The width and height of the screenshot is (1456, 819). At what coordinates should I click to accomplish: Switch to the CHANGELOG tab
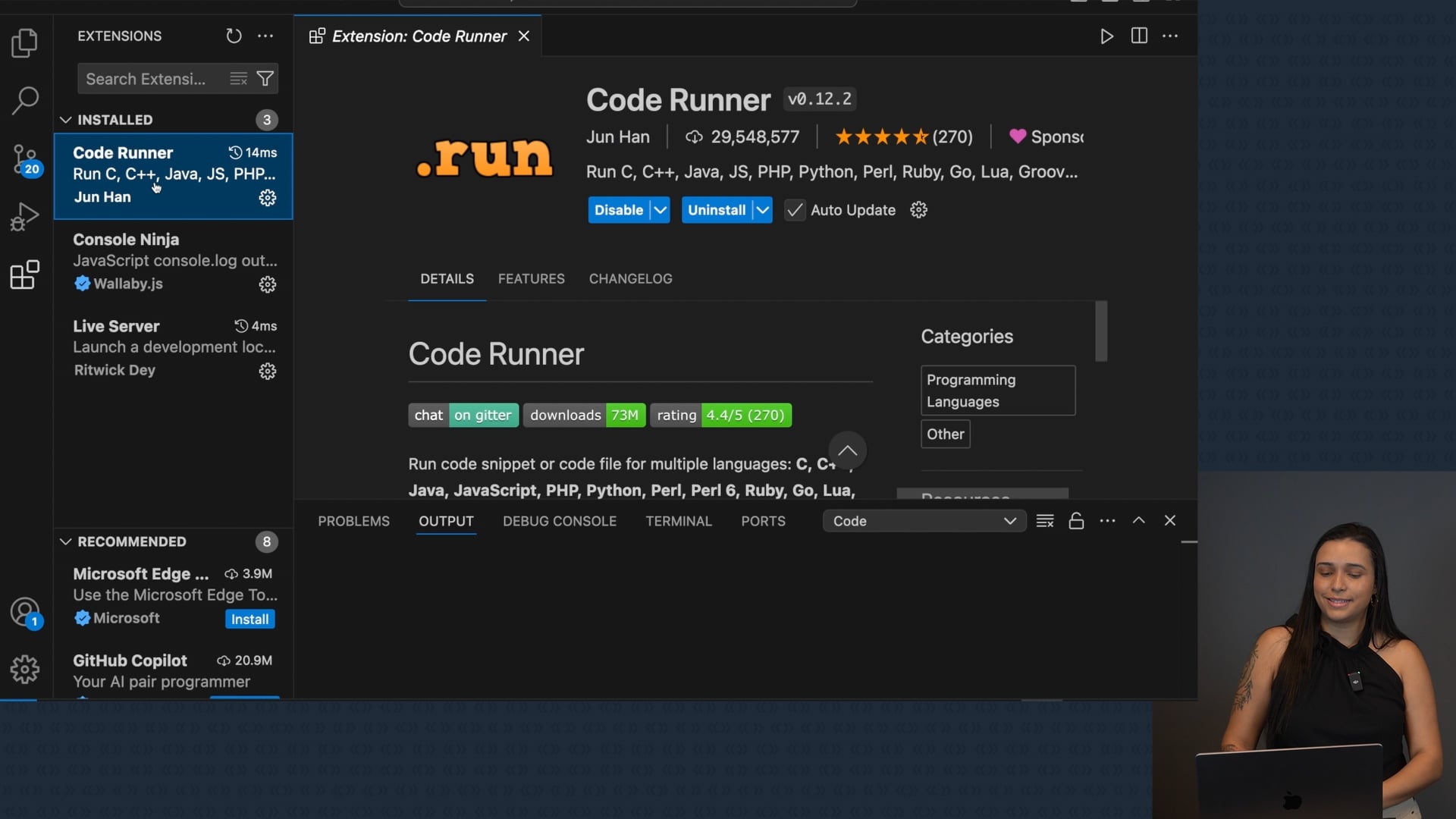pos(630,279)
